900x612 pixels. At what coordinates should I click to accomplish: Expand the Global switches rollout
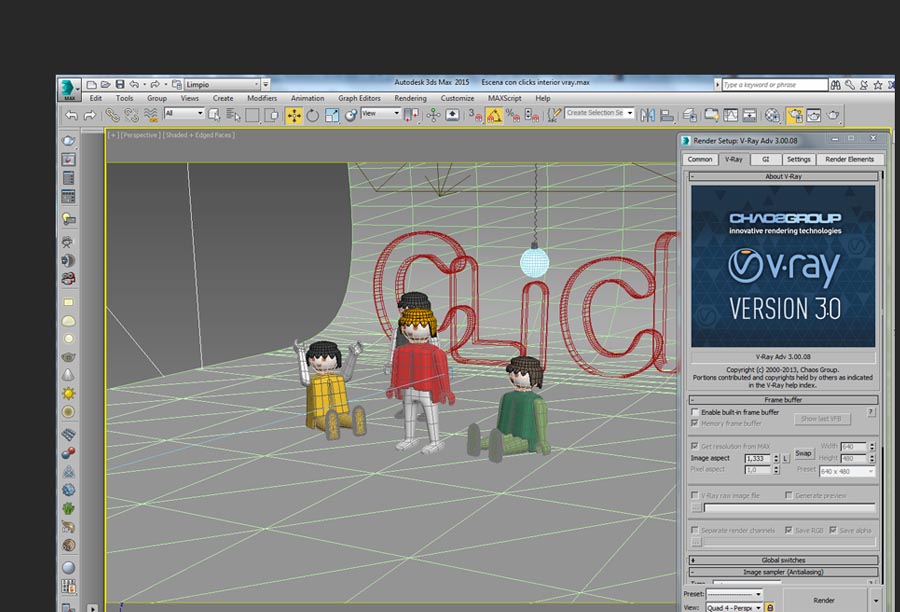point(782,560)
